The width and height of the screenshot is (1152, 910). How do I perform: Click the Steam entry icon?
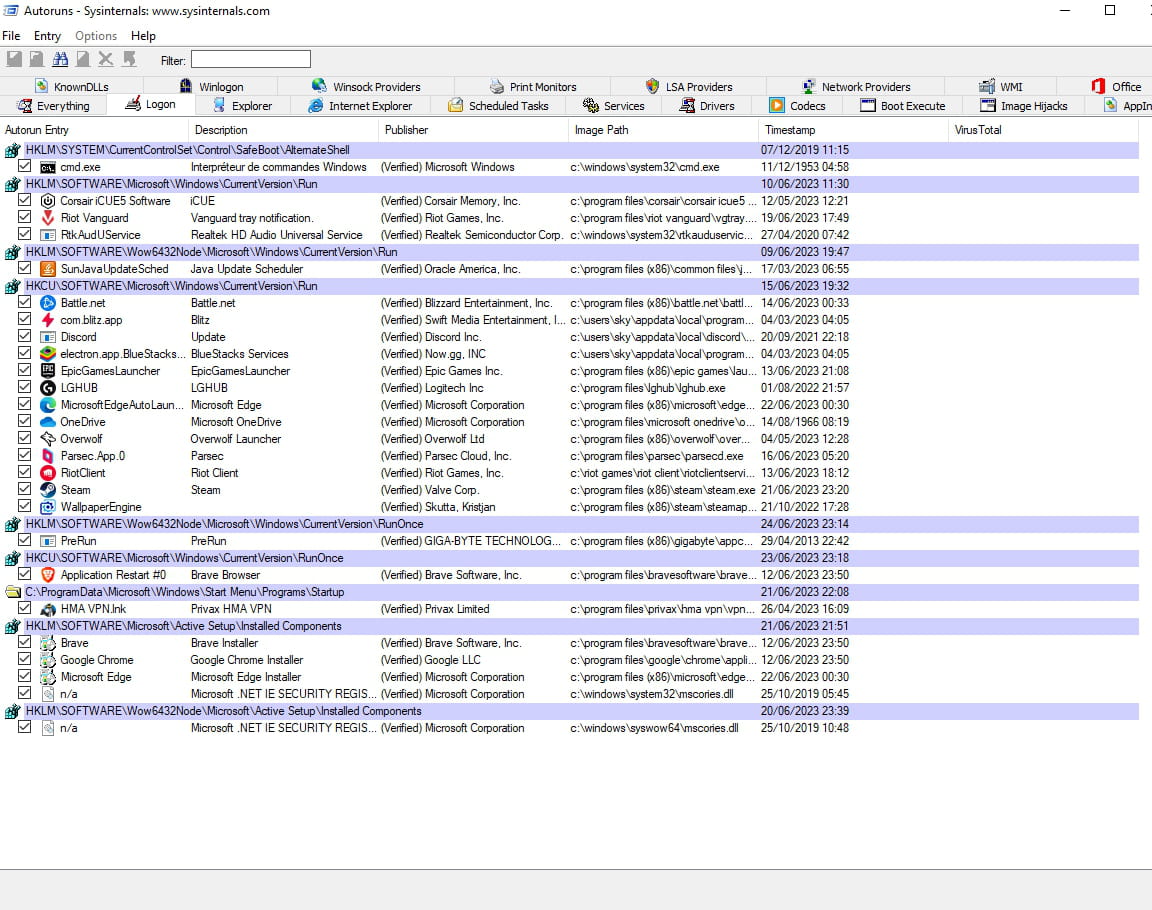48,490
